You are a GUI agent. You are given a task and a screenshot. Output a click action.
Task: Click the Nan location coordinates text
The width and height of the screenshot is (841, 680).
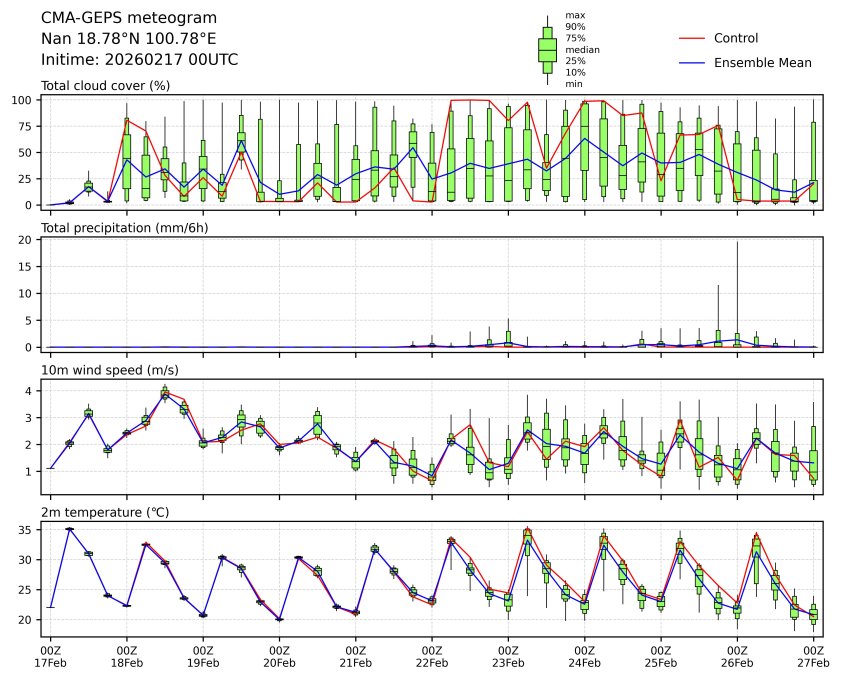coord(128,39)
